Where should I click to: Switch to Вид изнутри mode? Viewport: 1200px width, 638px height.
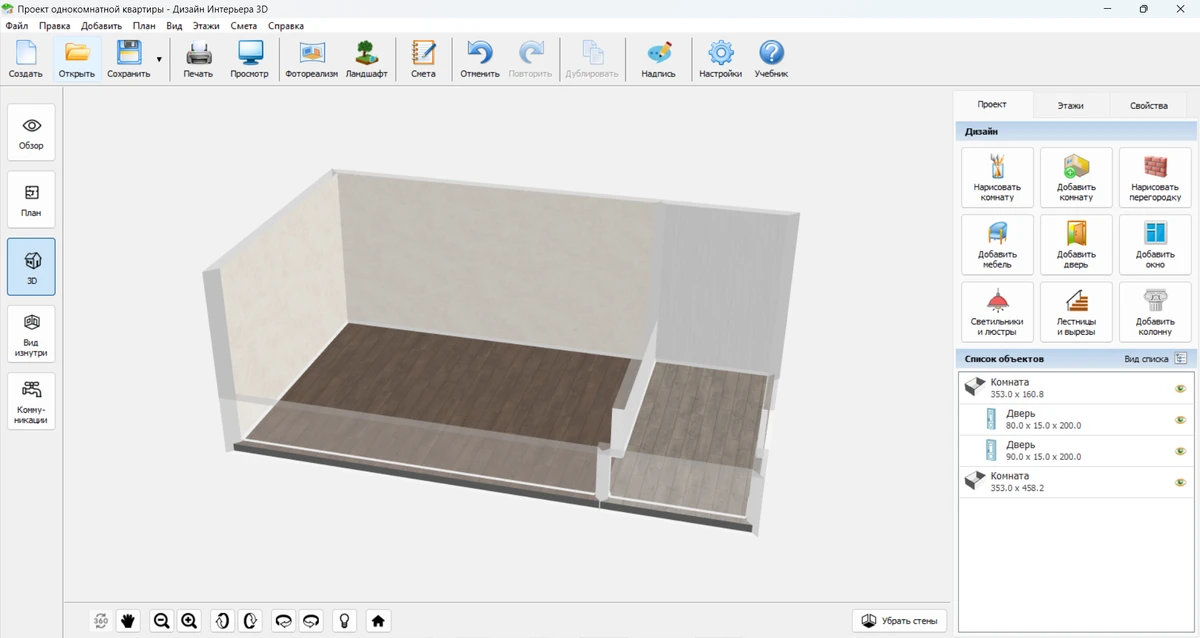[31, 334]
